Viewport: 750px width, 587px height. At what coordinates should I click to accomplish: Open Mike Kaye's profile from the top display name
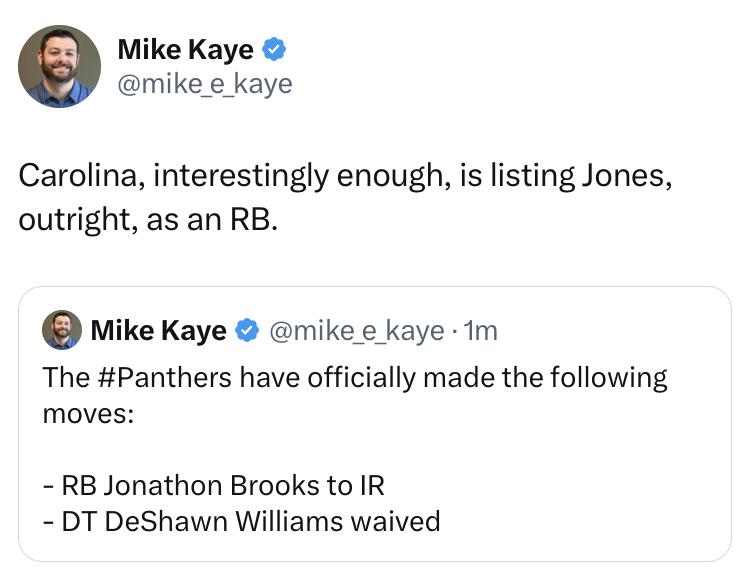pyautogui.click(x=185, y=48)
